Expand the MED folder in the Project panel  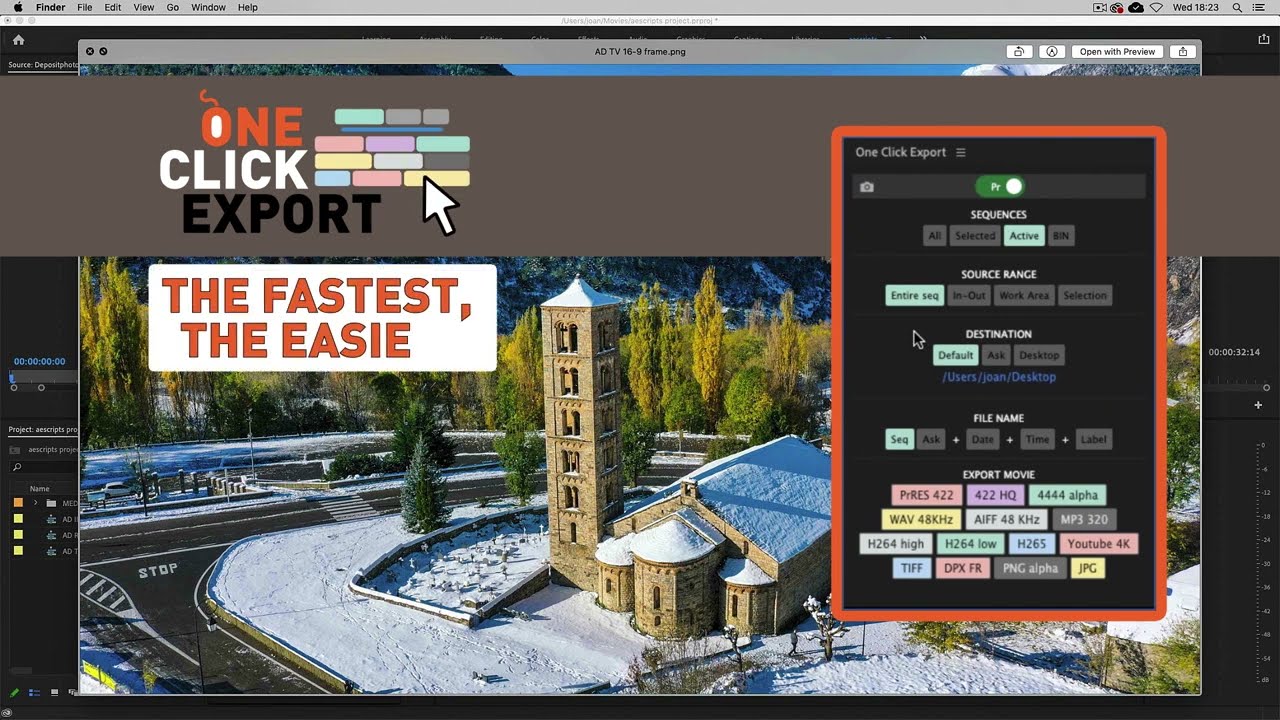pos(36,503)
